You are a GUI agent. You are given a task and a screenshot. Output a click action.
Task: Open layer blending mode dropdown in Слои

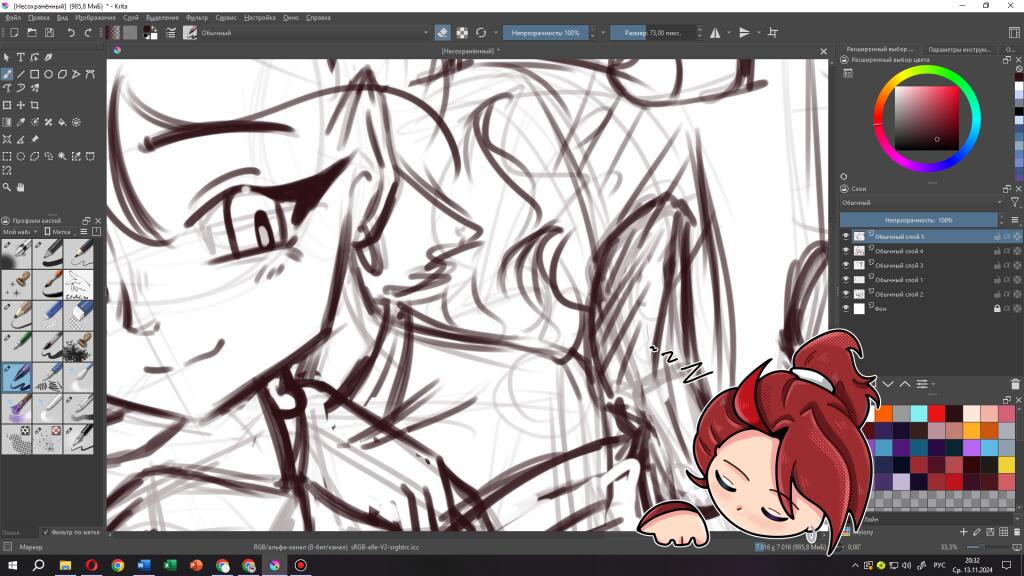(x=921, y=203)
